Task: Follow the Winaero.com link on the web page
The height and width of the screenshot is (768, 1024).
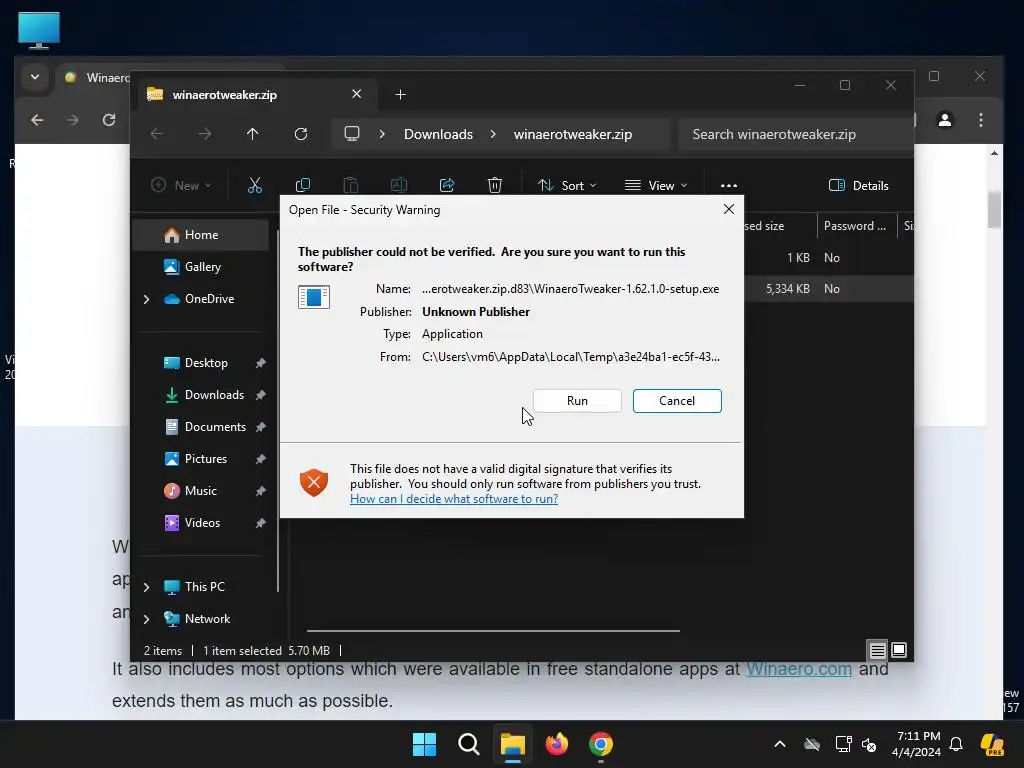Action: point(799,669)
